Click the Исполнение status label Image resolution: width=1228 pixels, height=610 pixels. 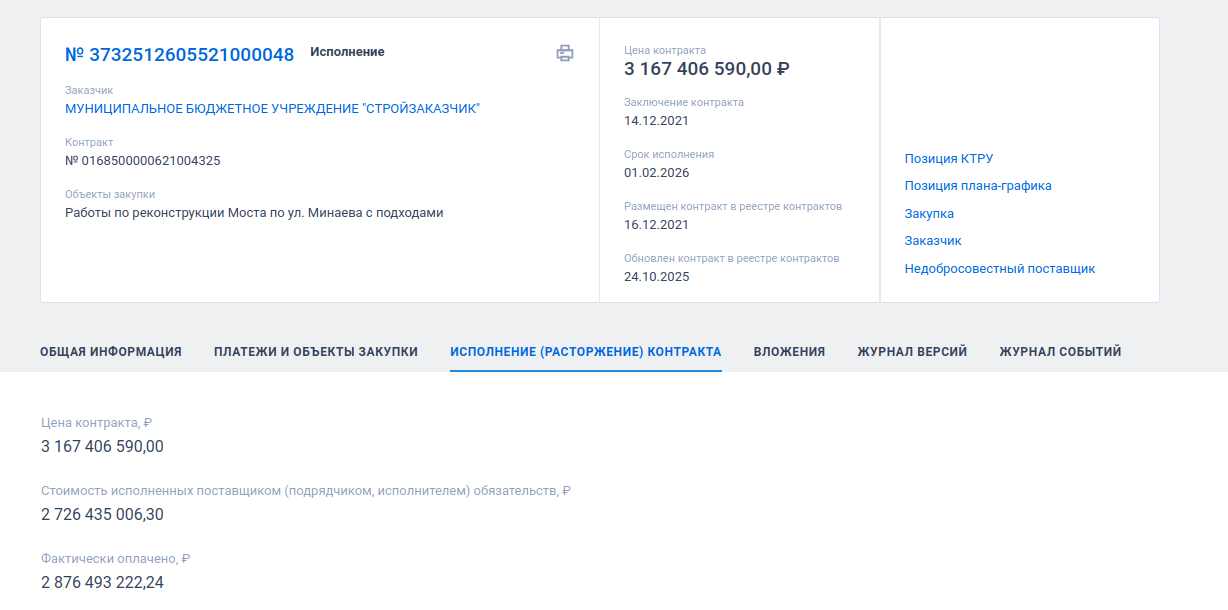(x=347, y=52)
